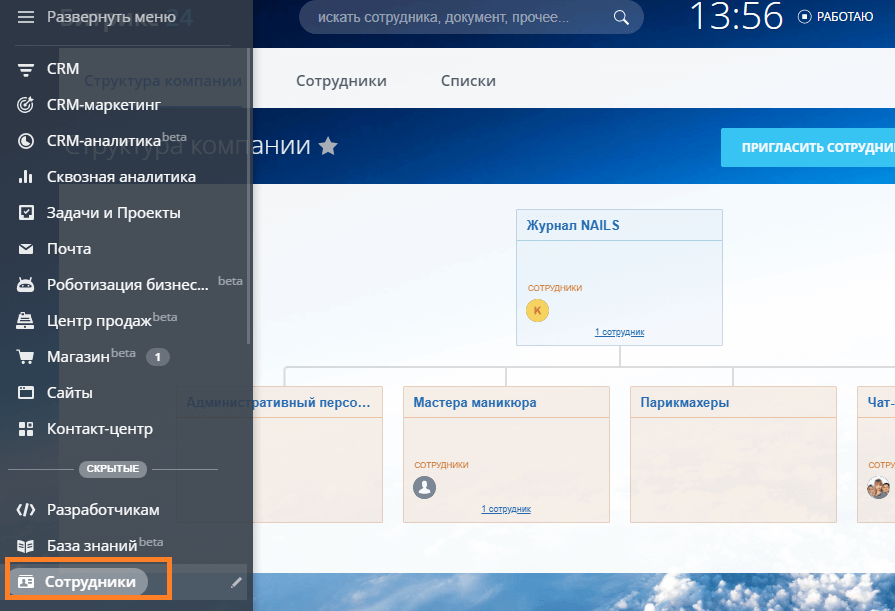The height and width of the screenshot is (611, 895).
Task: Click the gray avatar in Мастера маникюра
Action: 424,488
